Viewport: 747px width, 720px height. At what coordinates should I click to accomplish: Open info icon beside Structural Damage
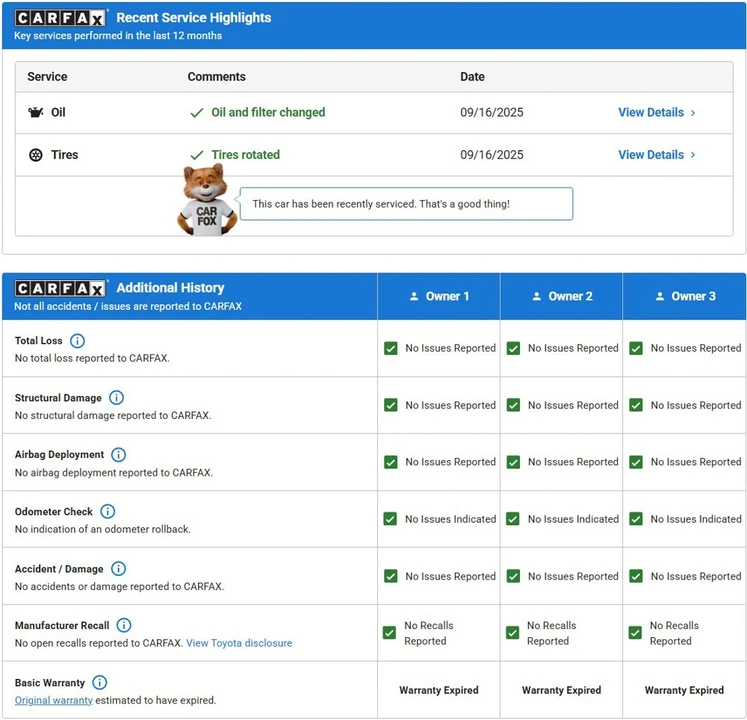(x=116, y=397)
